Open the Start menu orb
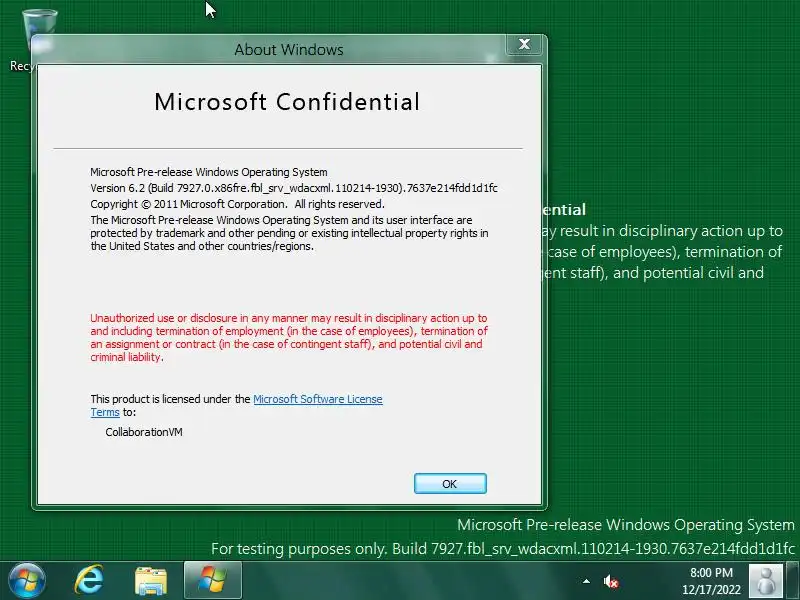Screen dimensions: 800x600 click(27, 581)
